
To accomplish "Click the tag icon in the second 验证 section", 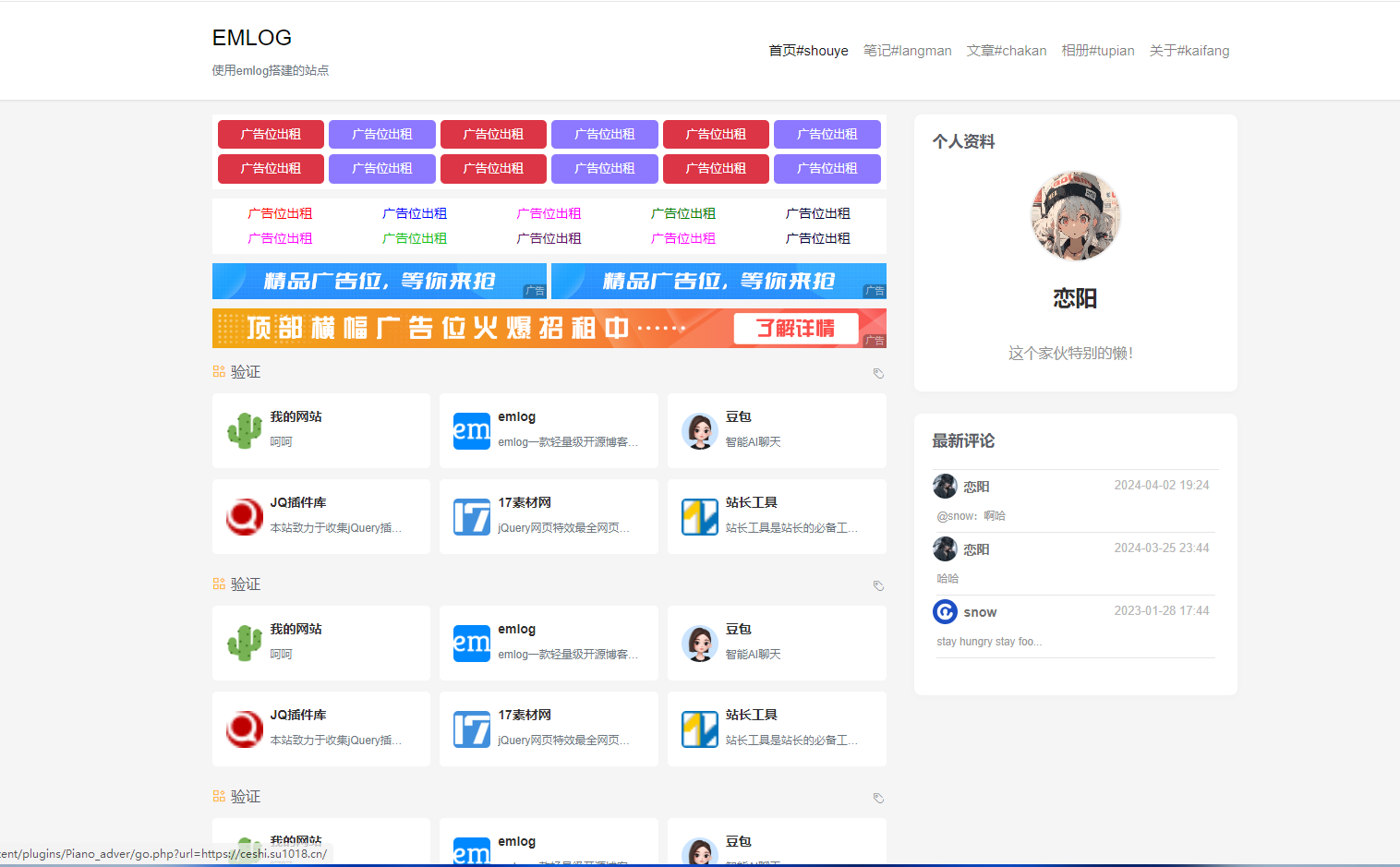I will pos(878,585).
